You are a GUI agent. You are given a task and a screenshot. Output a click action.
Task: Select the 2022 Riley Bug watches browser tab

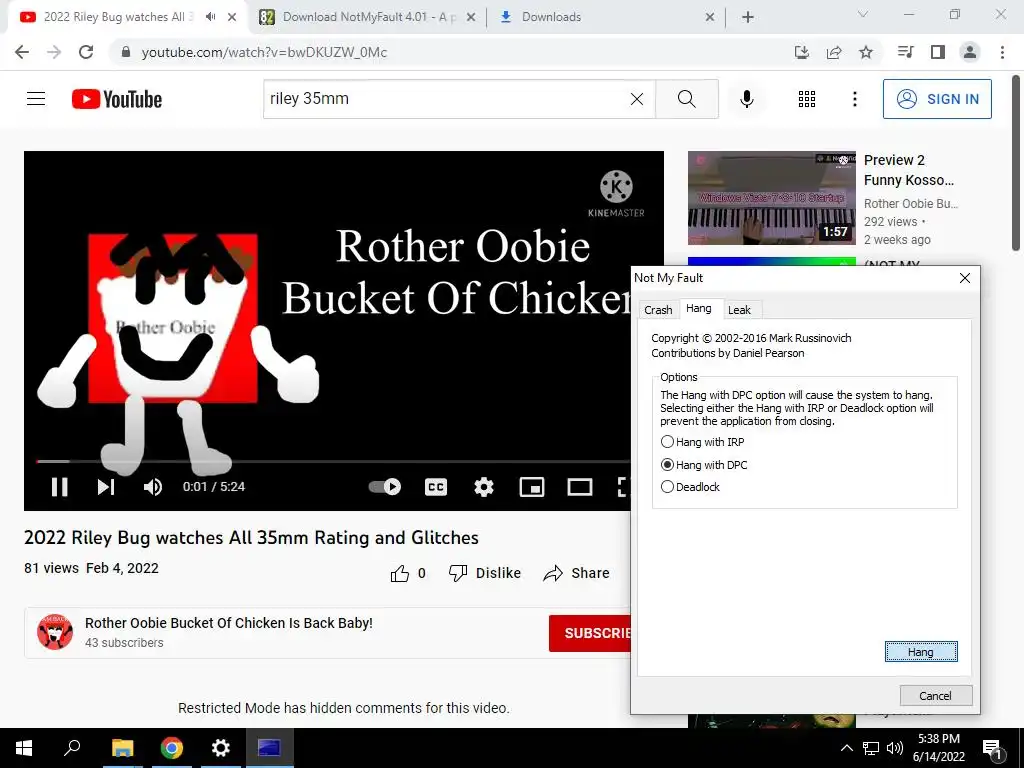(118, 17)
